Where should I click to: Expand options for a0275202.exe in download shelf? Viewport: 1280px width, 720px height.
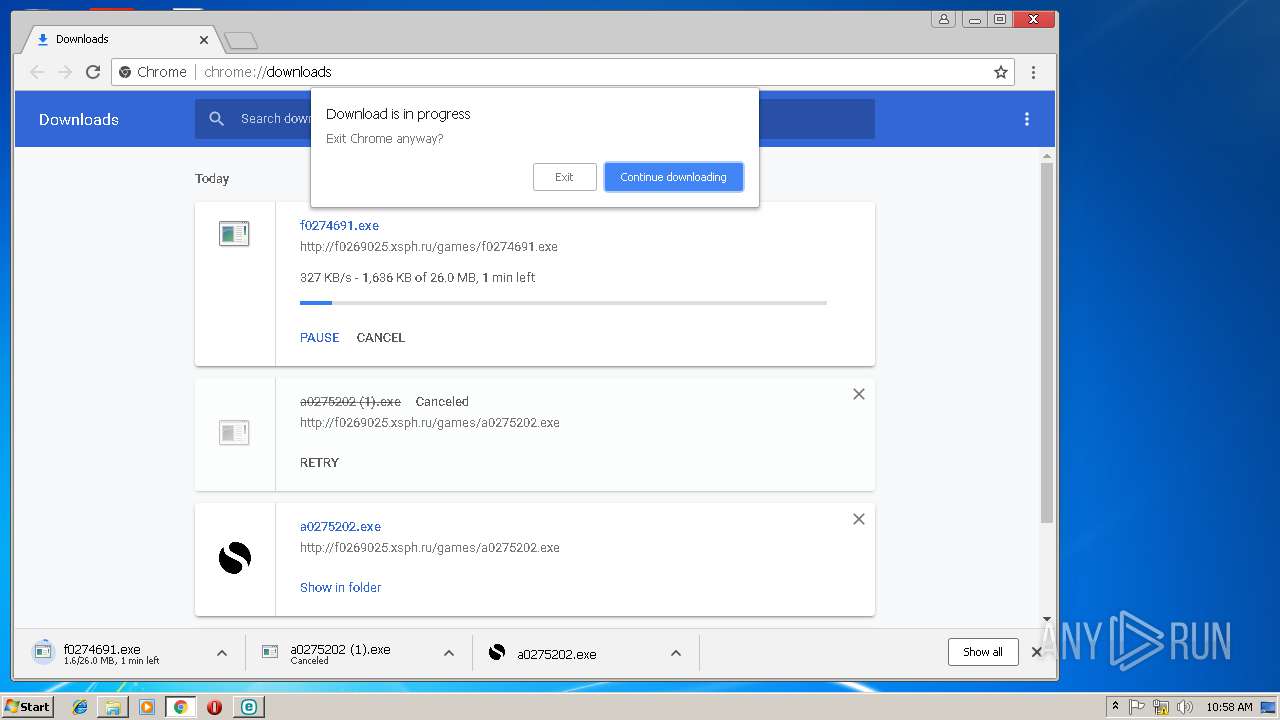pos(676,653)
